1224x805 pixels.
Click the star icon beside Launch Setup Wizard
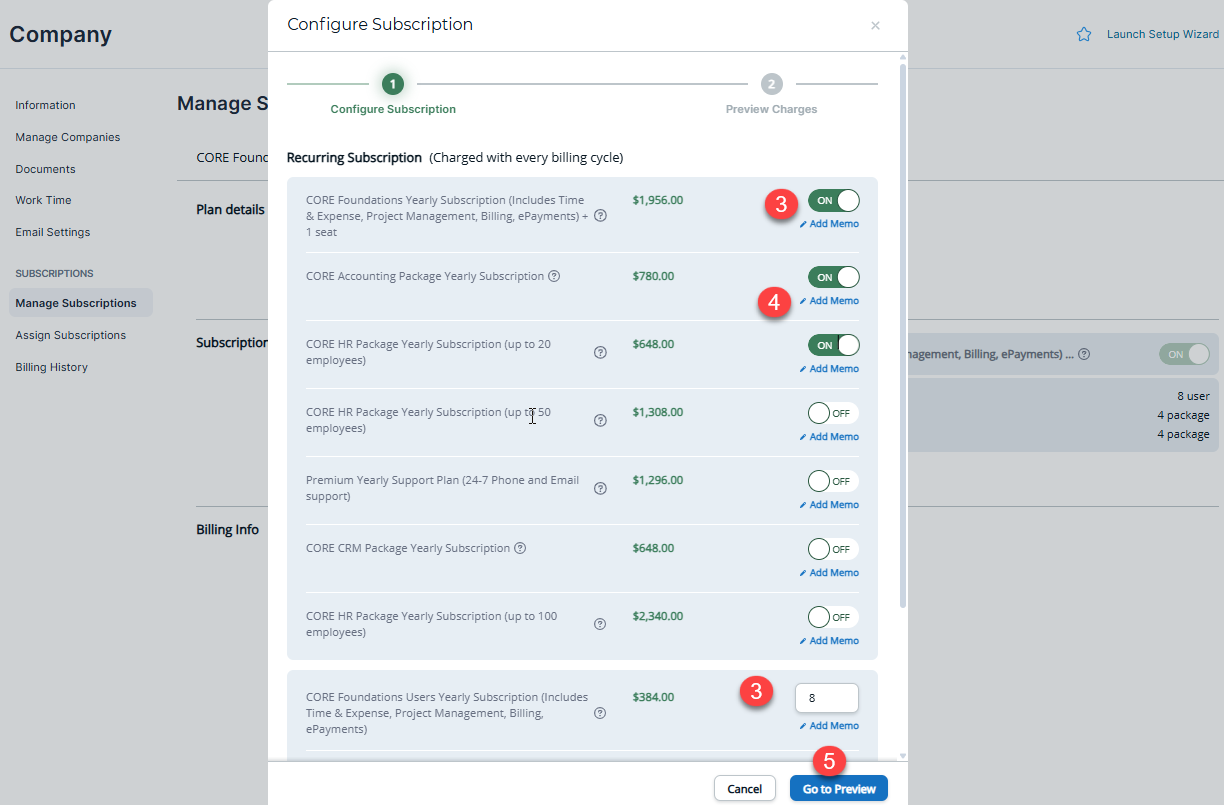1083,33
